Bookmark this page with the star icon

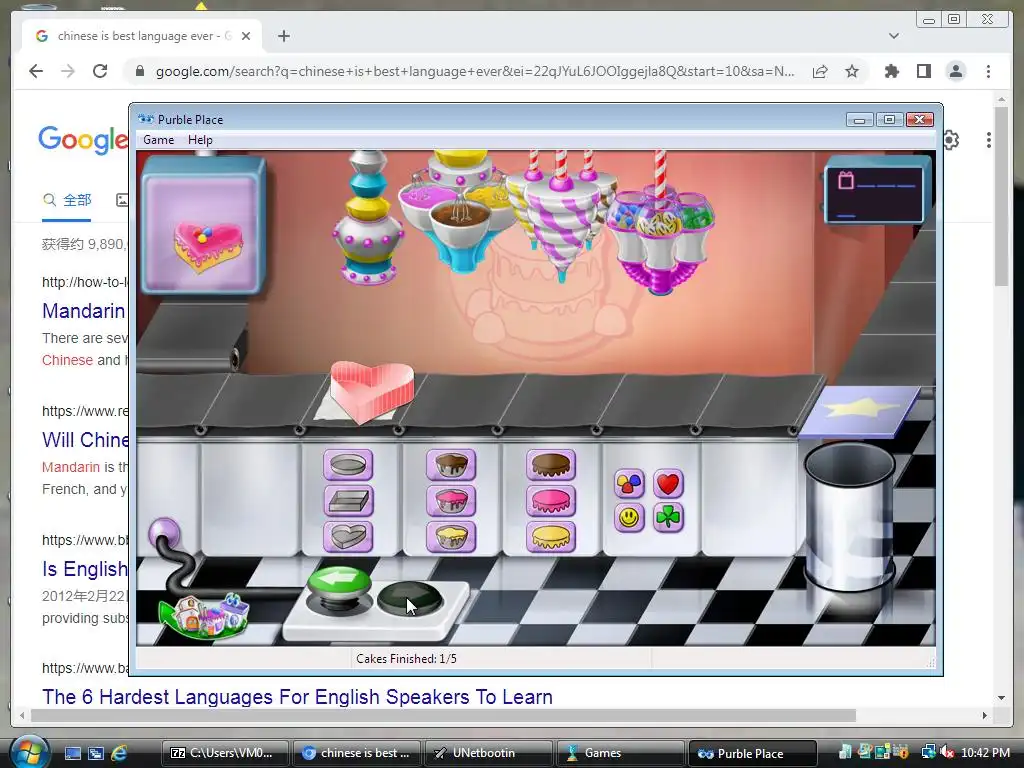point(852,71)
